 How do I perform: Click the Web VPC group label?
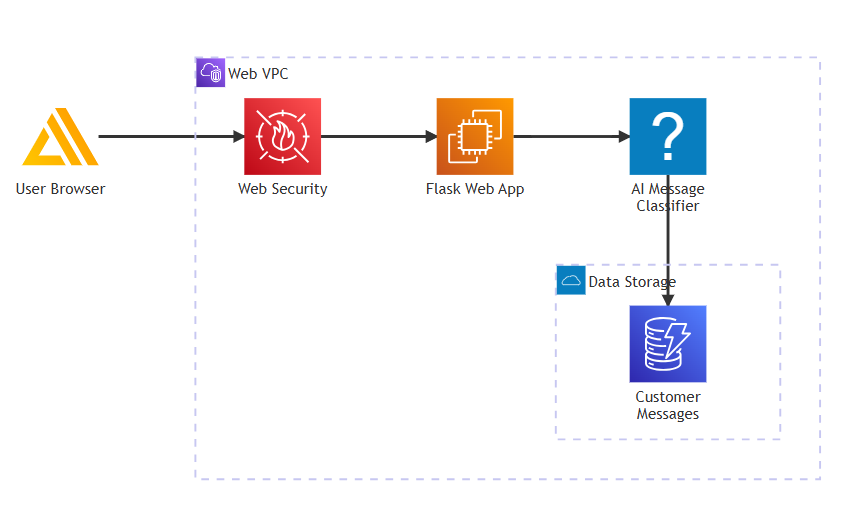click(258, 74)
